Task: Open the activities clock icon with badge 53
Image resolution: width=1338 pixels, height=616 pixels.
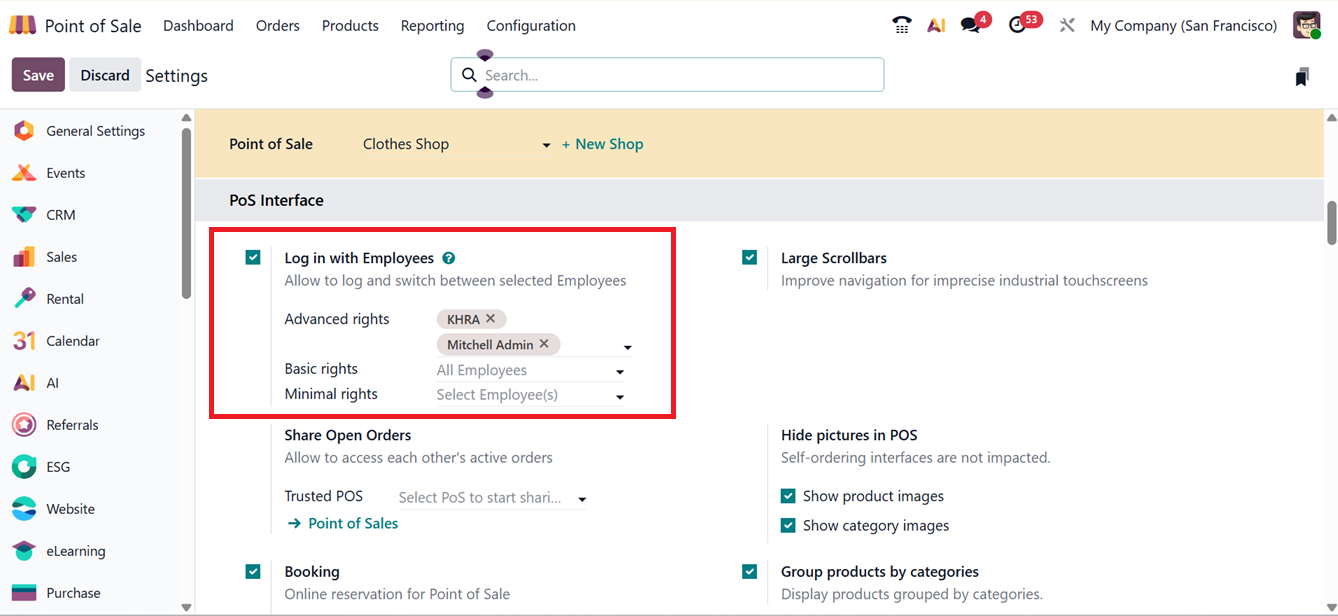Action: [x=1018, y=26]
